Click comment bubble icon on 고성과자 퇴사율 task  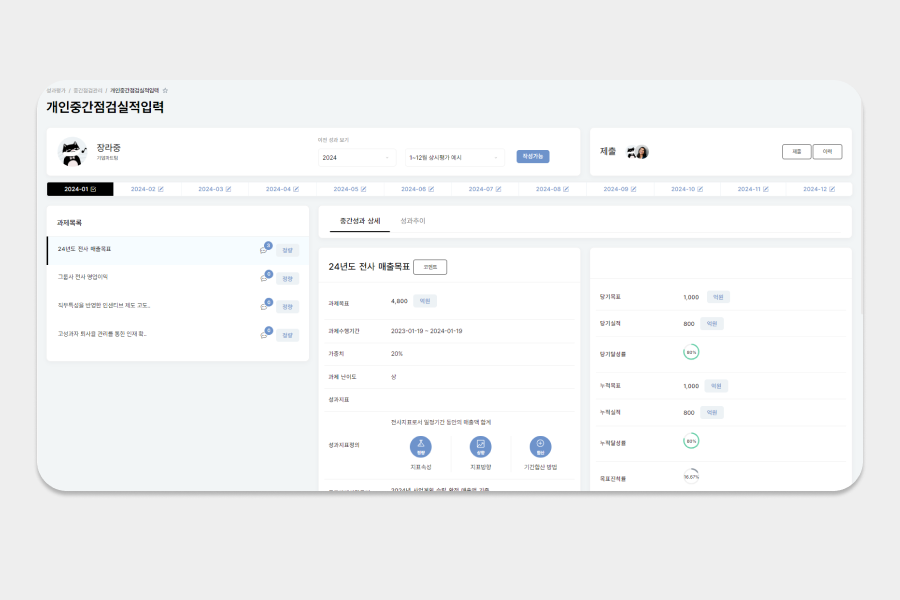tap(264, 334)
